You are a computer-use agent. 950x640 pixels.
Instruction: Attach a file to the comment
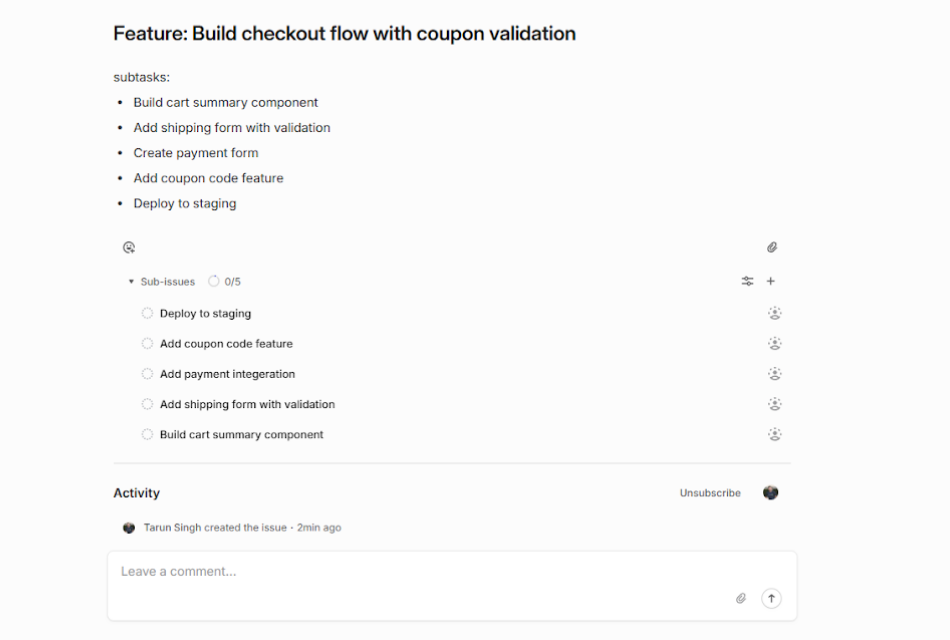(741, 599)
